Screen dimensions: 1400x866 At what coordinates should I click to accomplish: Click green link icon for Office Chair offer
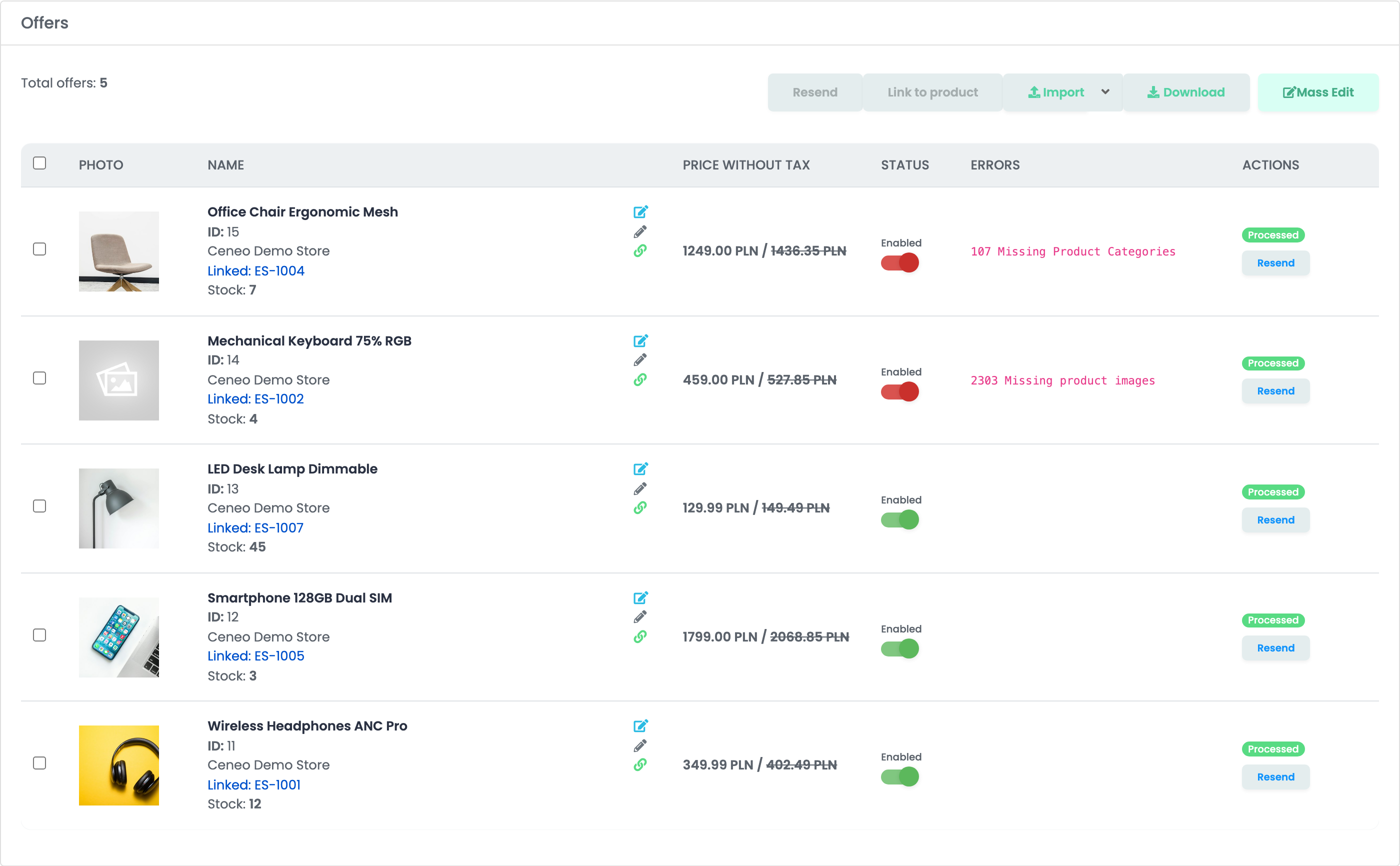(x=640, y=251)
